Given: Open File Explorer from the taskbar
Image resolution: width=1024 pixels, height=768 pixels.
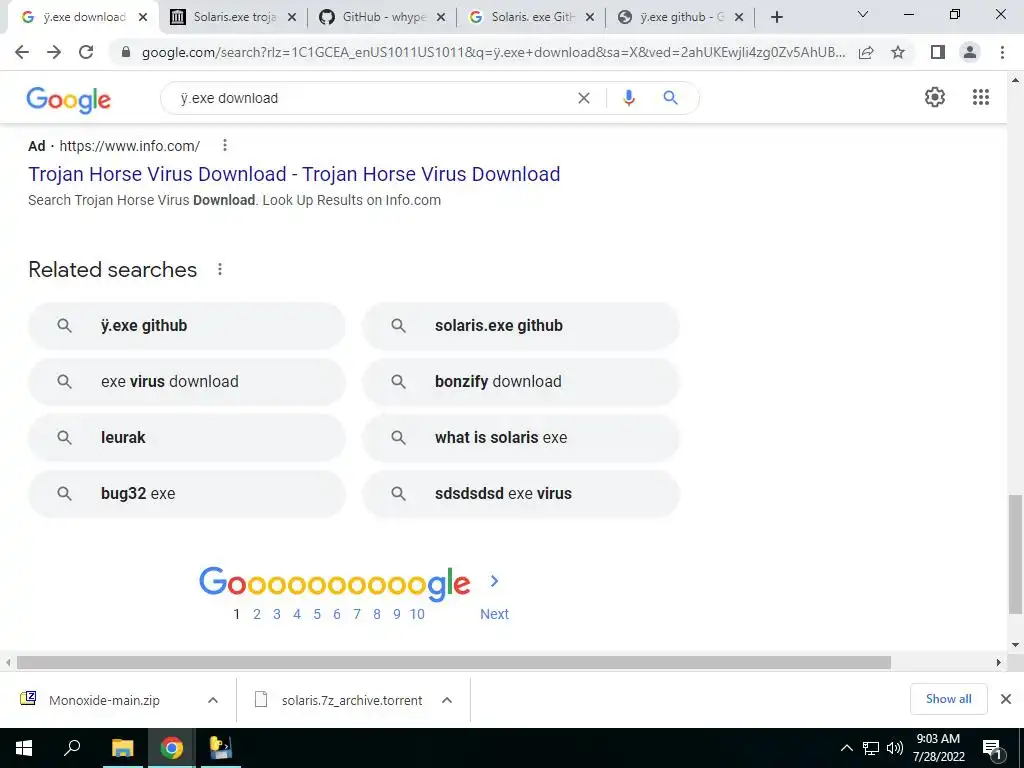Looking at the screenshot, I should click(122, 748).
